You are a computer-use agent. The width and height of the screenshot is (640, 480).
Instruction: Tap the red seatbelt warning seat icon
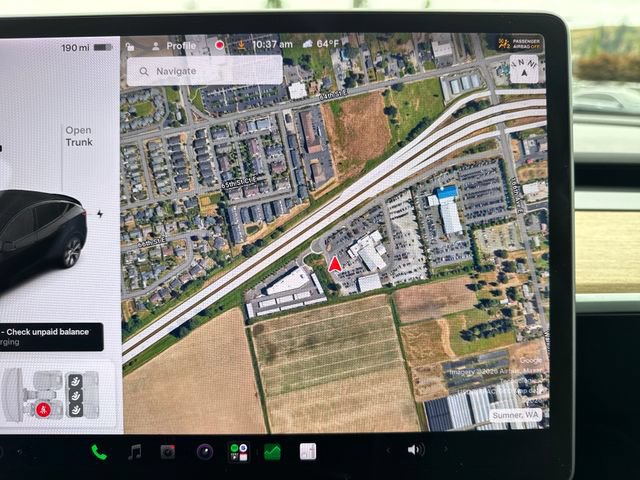click(43, 409)
